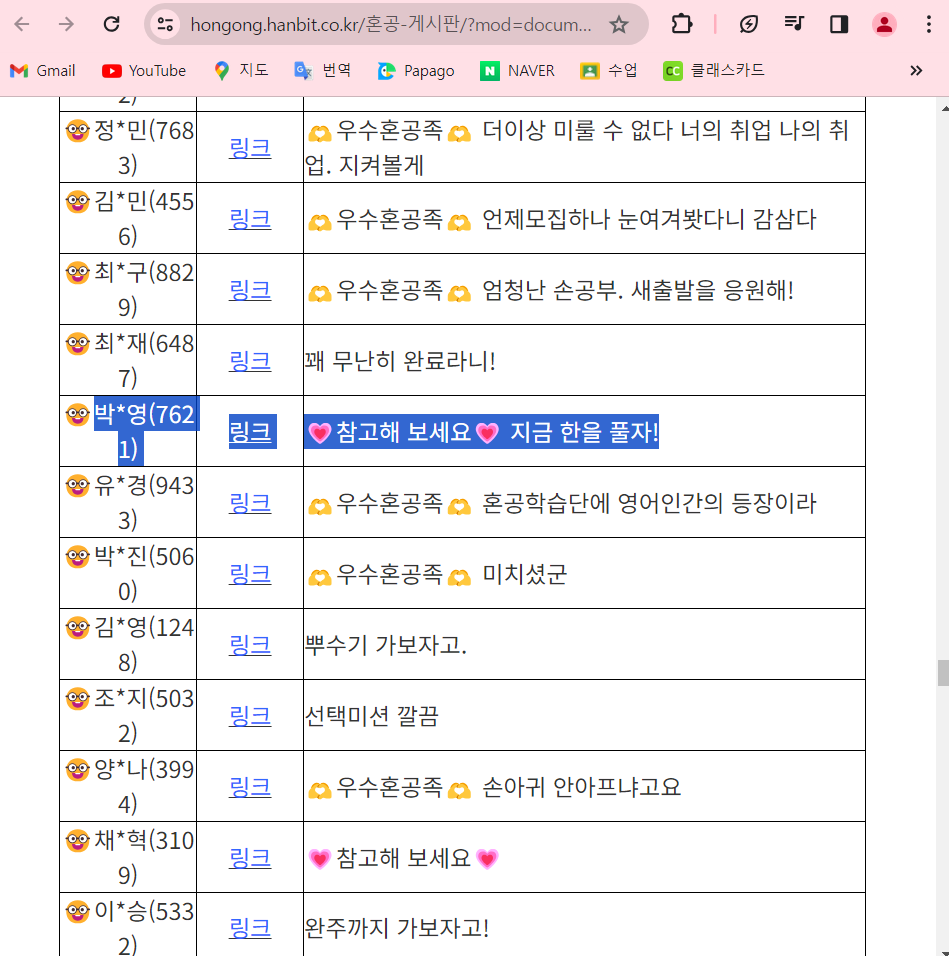Image resolution: width=949 pixels, height=956 pixels.
Task: Open the Chrome profile avatar
Action: point(884,24)
